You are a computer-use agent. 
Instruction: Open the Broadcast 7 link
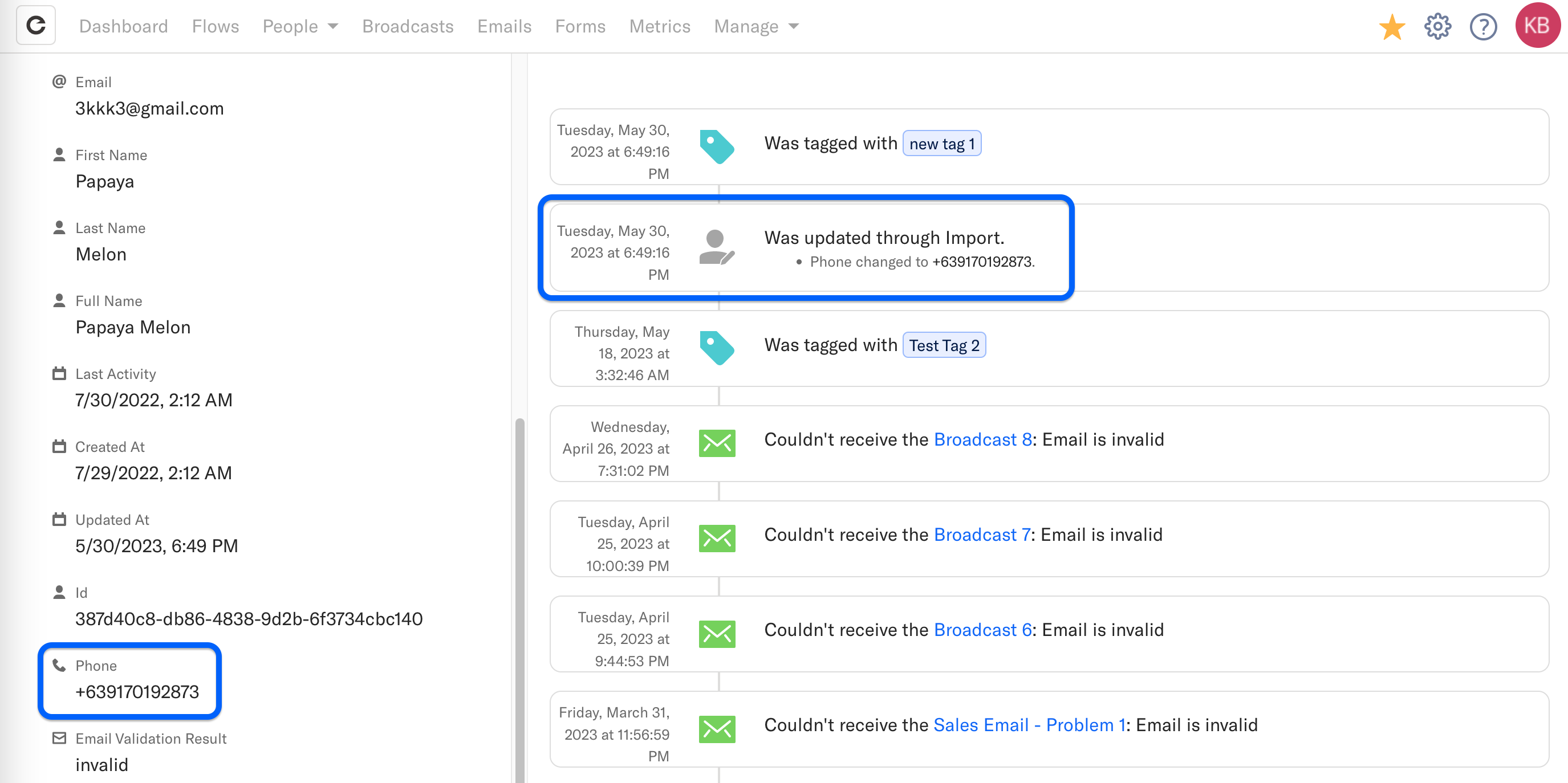click(x=982, y=534)
